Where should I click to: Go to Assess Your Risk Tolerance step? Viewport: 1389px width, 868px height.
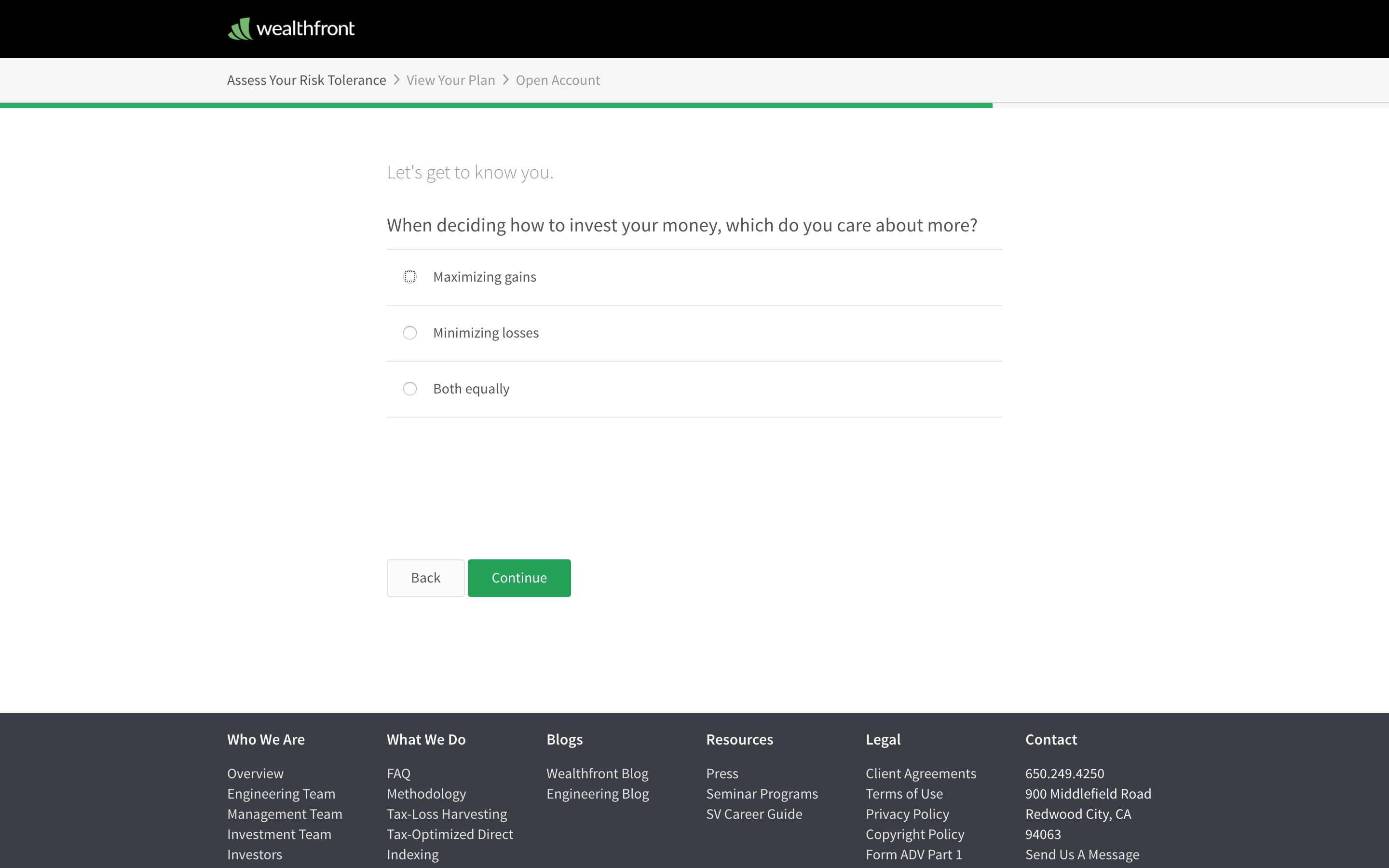(x=307, y=81)
